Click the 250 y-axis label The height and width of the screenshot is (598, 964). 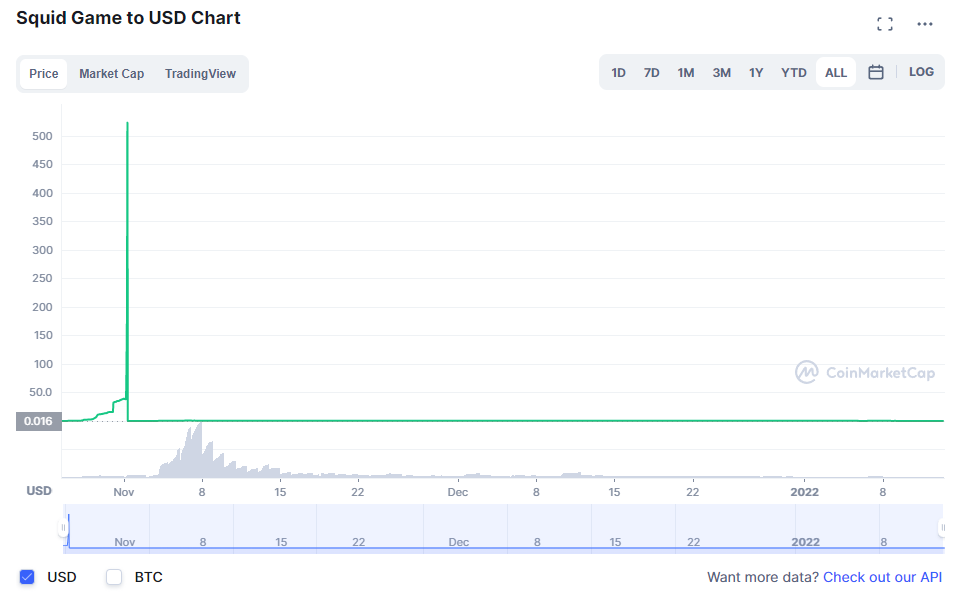42,278
